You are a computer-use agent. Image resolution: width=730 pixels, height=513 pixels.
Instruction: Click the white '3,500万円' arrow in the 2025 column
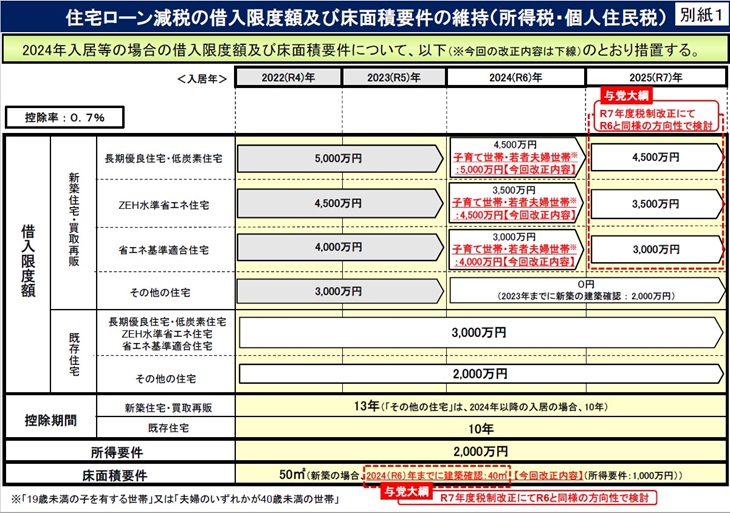(657, 204)
